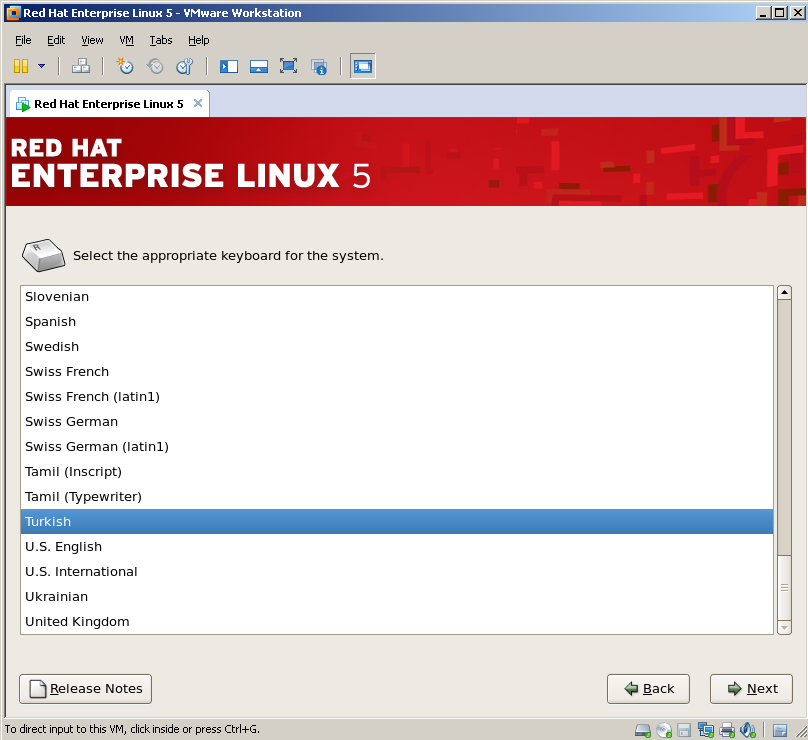Select United Kingdom keyboard layout
This screenshot has height=740, width=808.
pos(397,621)
